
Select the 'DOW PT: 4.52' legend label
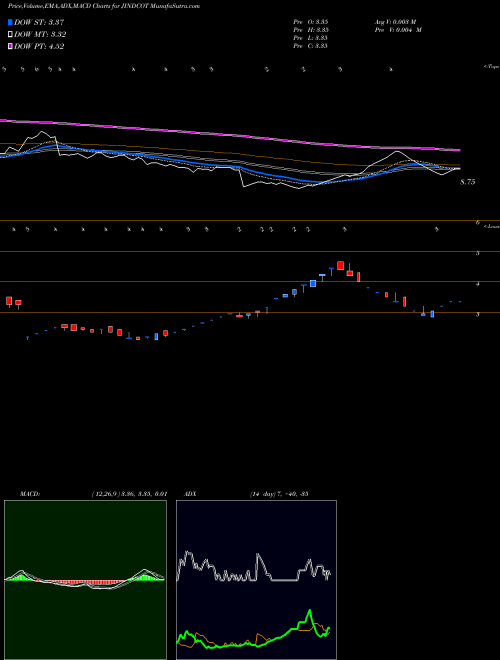(x=39, y=47)
